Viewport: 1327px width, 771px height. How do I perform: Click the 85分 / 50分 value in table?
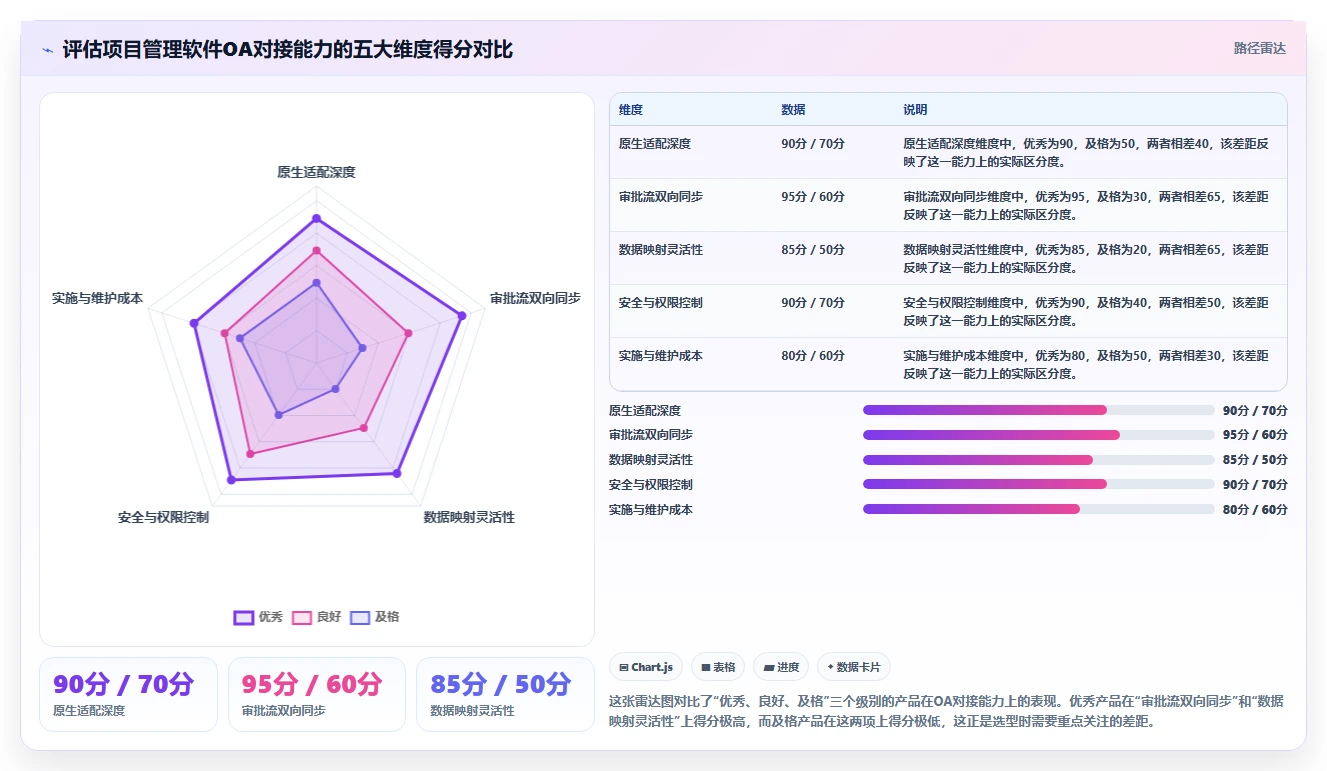pos(813,250)
